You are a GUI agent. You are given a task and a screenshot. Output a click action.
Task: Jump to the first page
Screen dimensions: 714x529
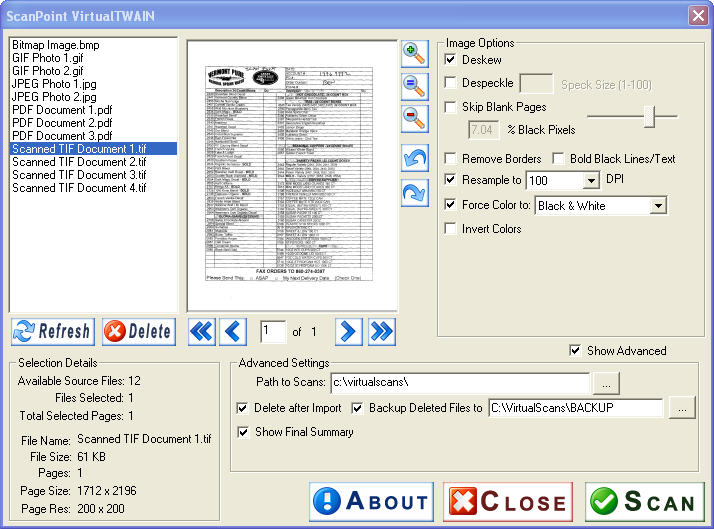[x=202, y=331]
